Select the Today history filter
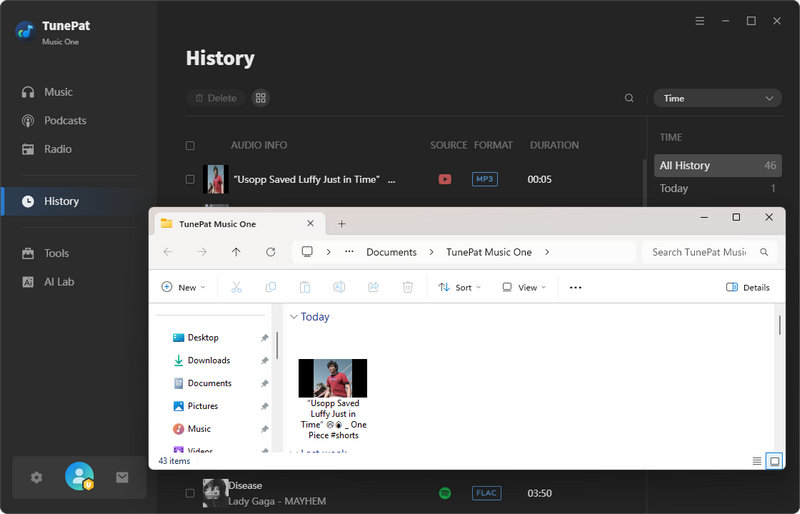 click(x=717, y=188)
